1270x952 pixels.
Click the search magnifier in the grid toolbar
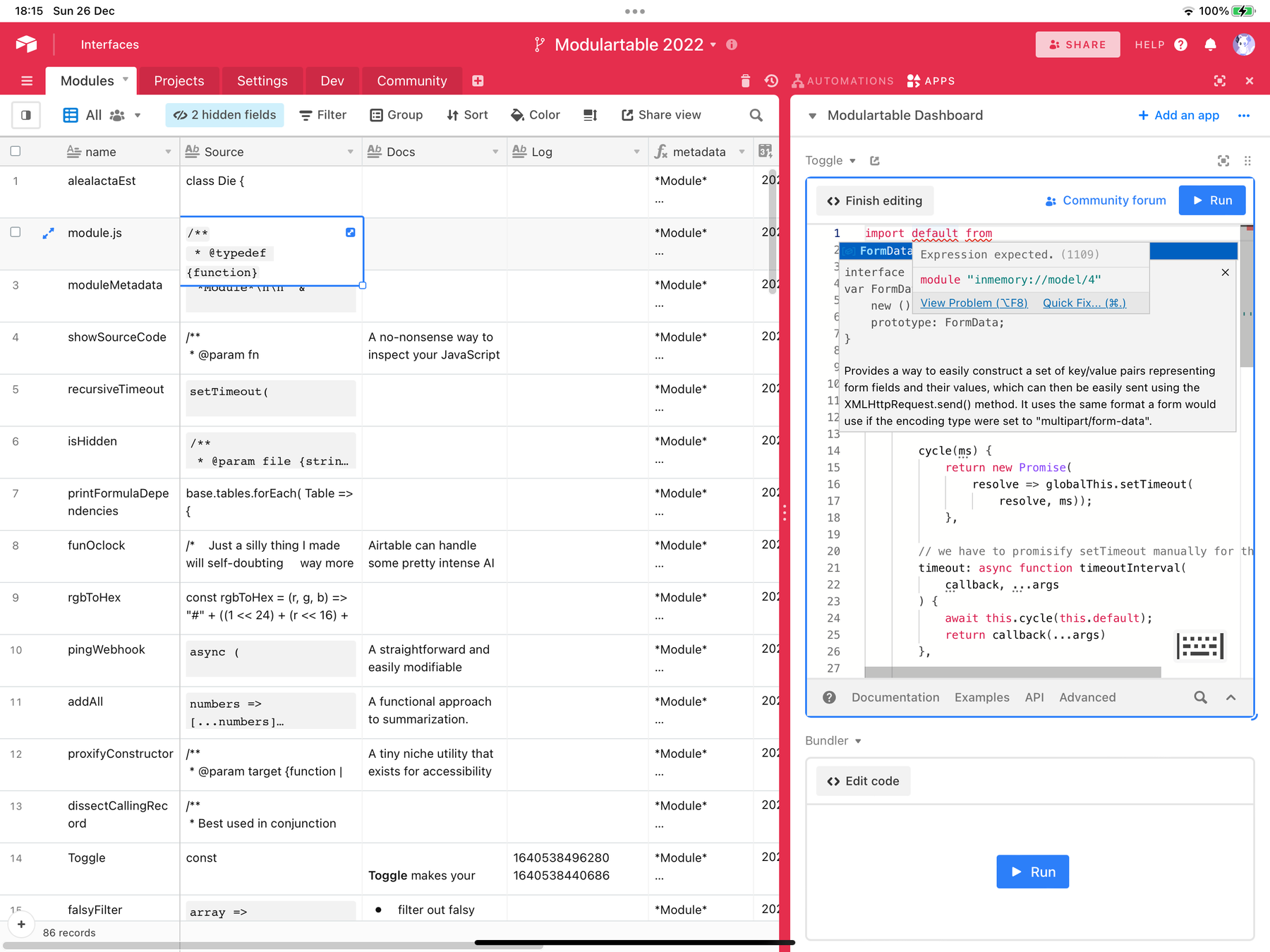[x=756, y=115]
